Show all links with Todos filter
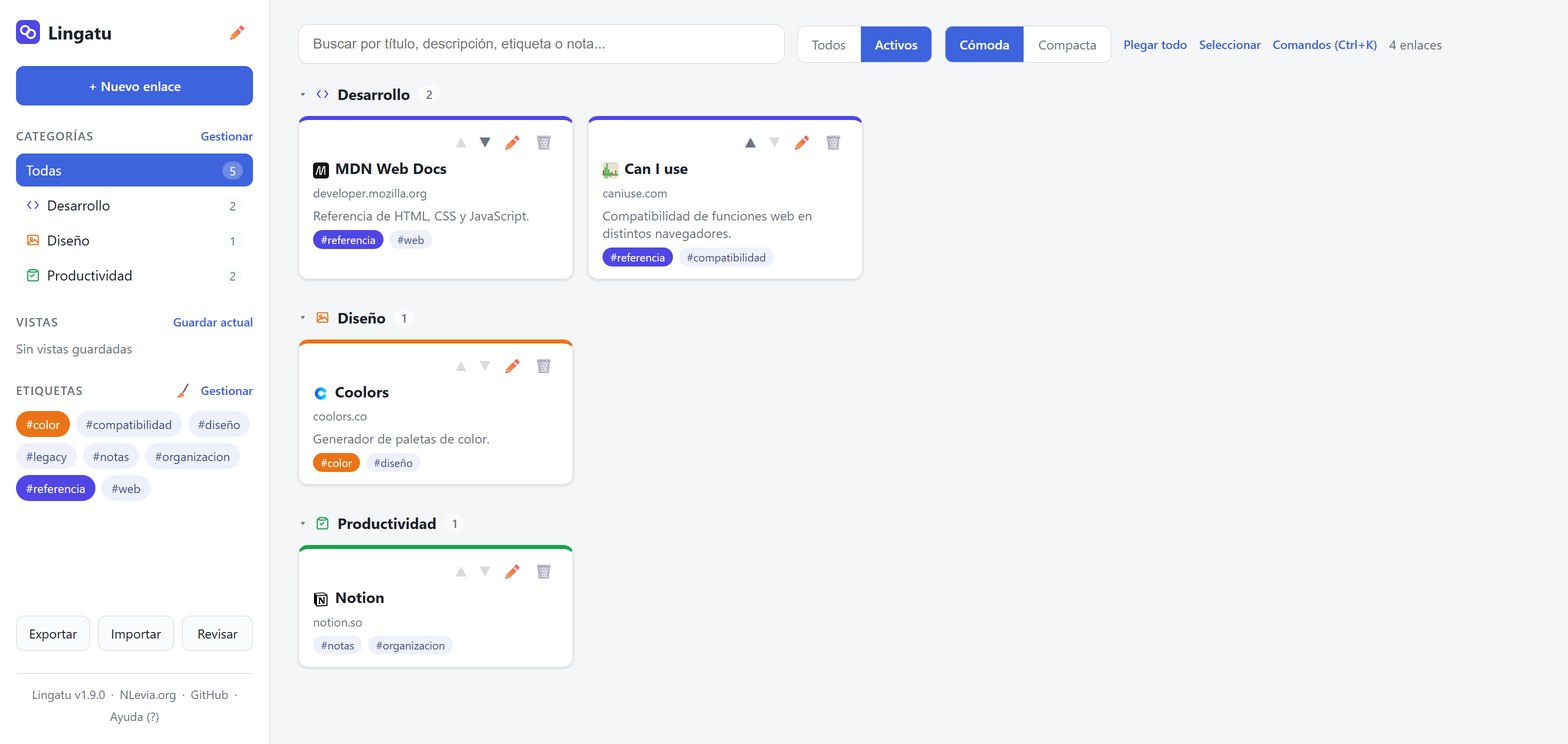The height and width of the screenshot is (744, 1568). [828, 45]
